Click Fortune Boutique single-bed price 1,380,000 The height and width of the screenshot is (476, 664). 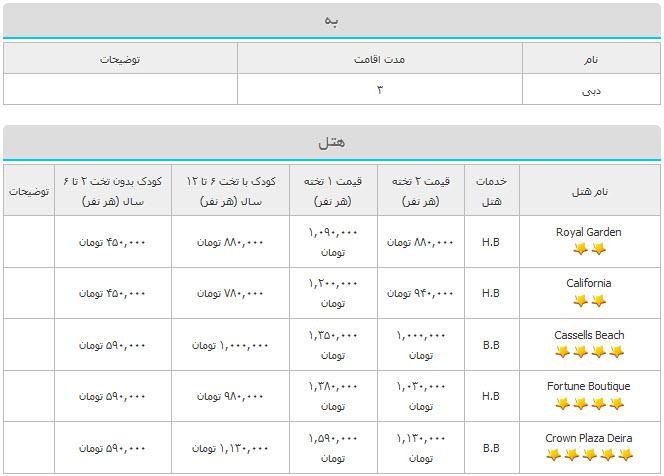point(333,396)
